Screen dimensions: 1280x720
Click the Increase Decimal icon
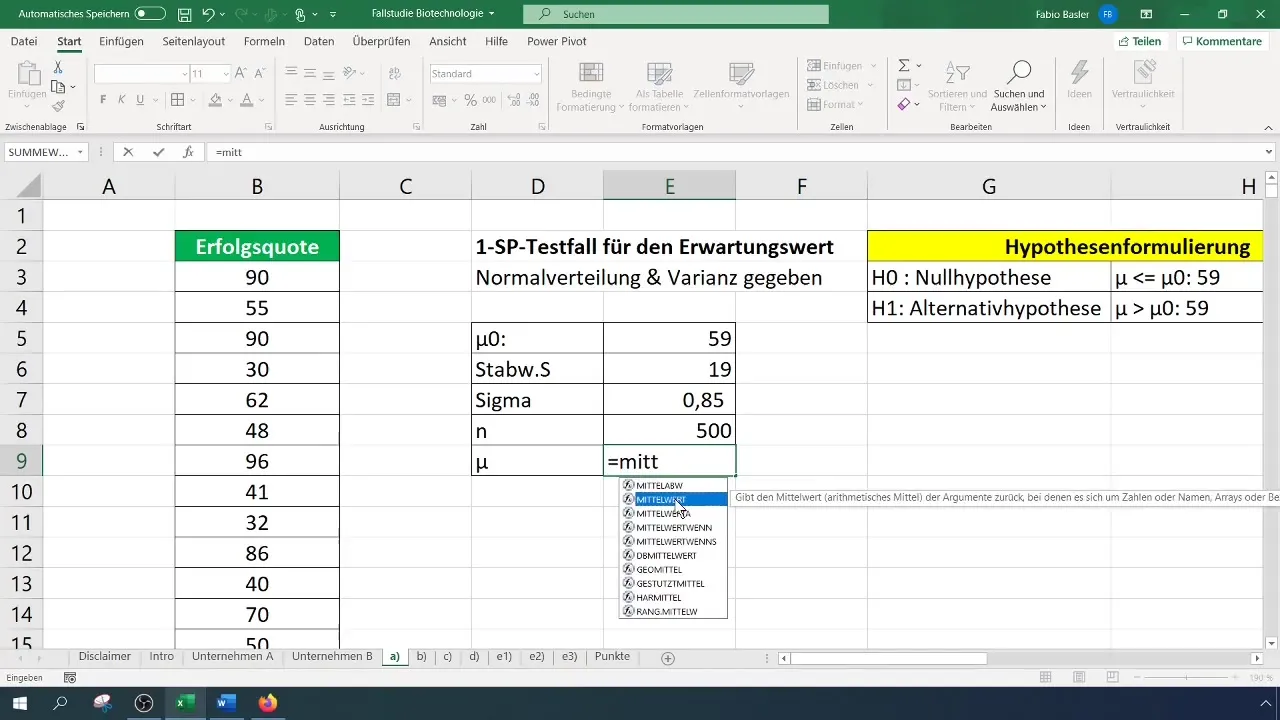point(513,100)
